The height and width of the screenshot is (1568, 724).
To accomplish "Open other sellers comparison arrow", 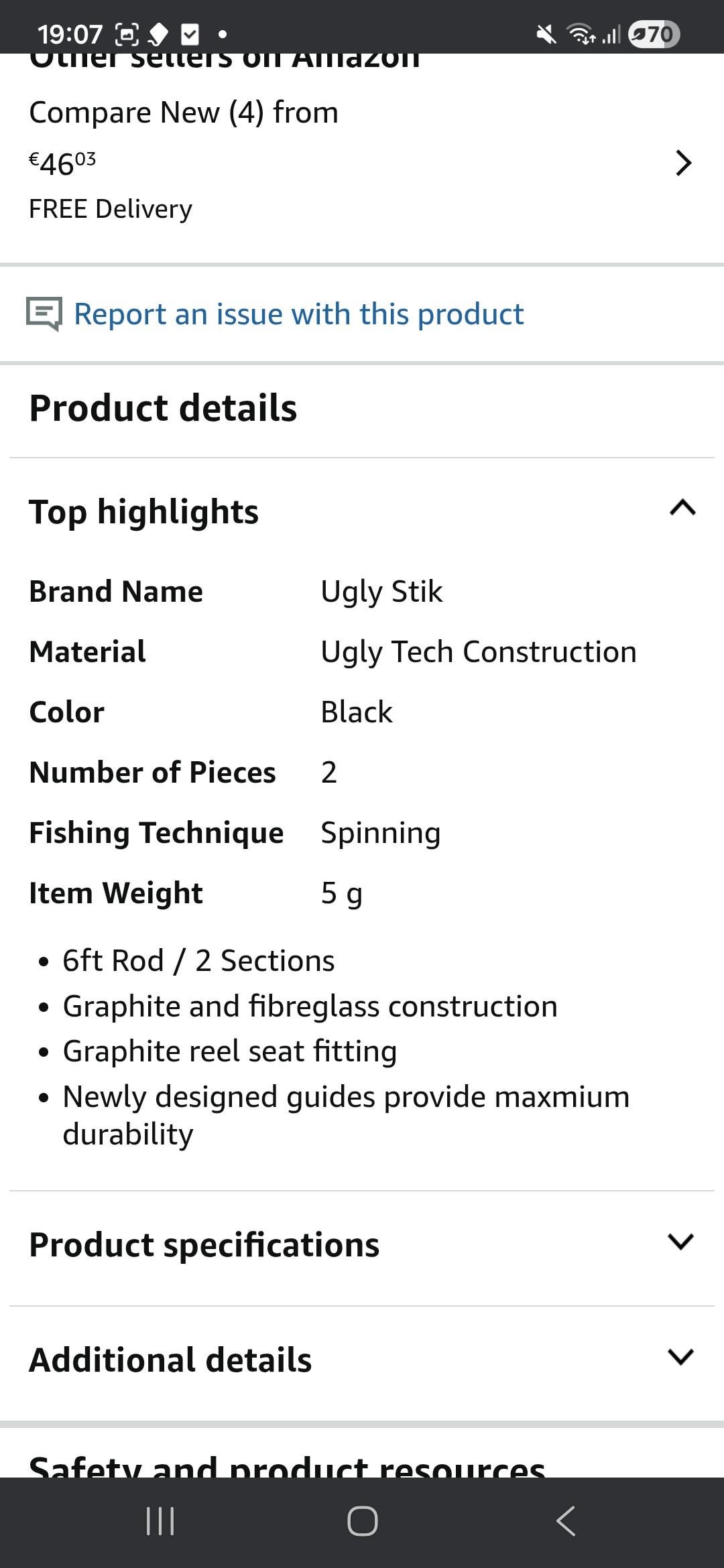I will coord(682,163).
